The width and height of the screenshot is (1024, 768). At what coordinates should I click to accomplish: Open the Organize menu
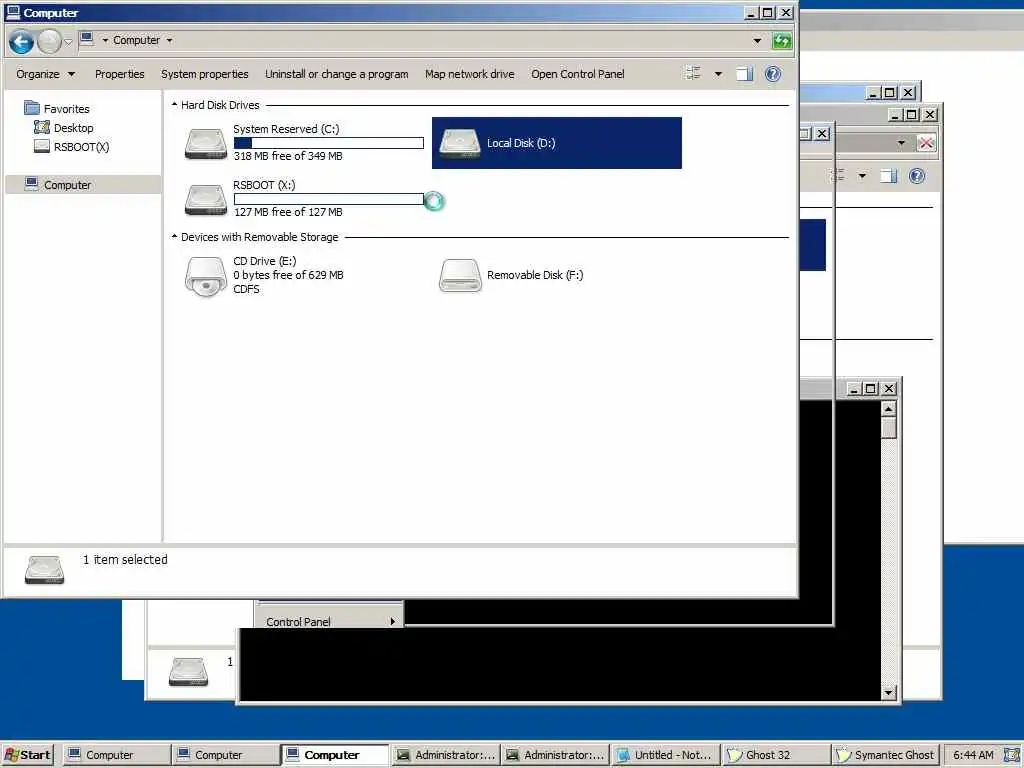[45, 74]
